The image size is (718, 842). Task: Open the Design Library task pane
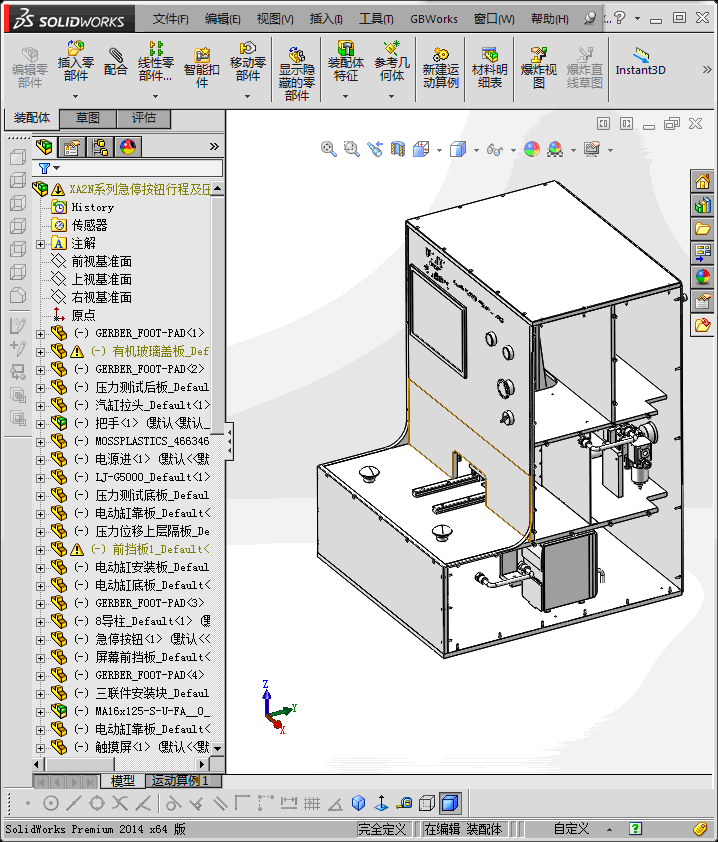pyautogui.click(x=702, y=205)
